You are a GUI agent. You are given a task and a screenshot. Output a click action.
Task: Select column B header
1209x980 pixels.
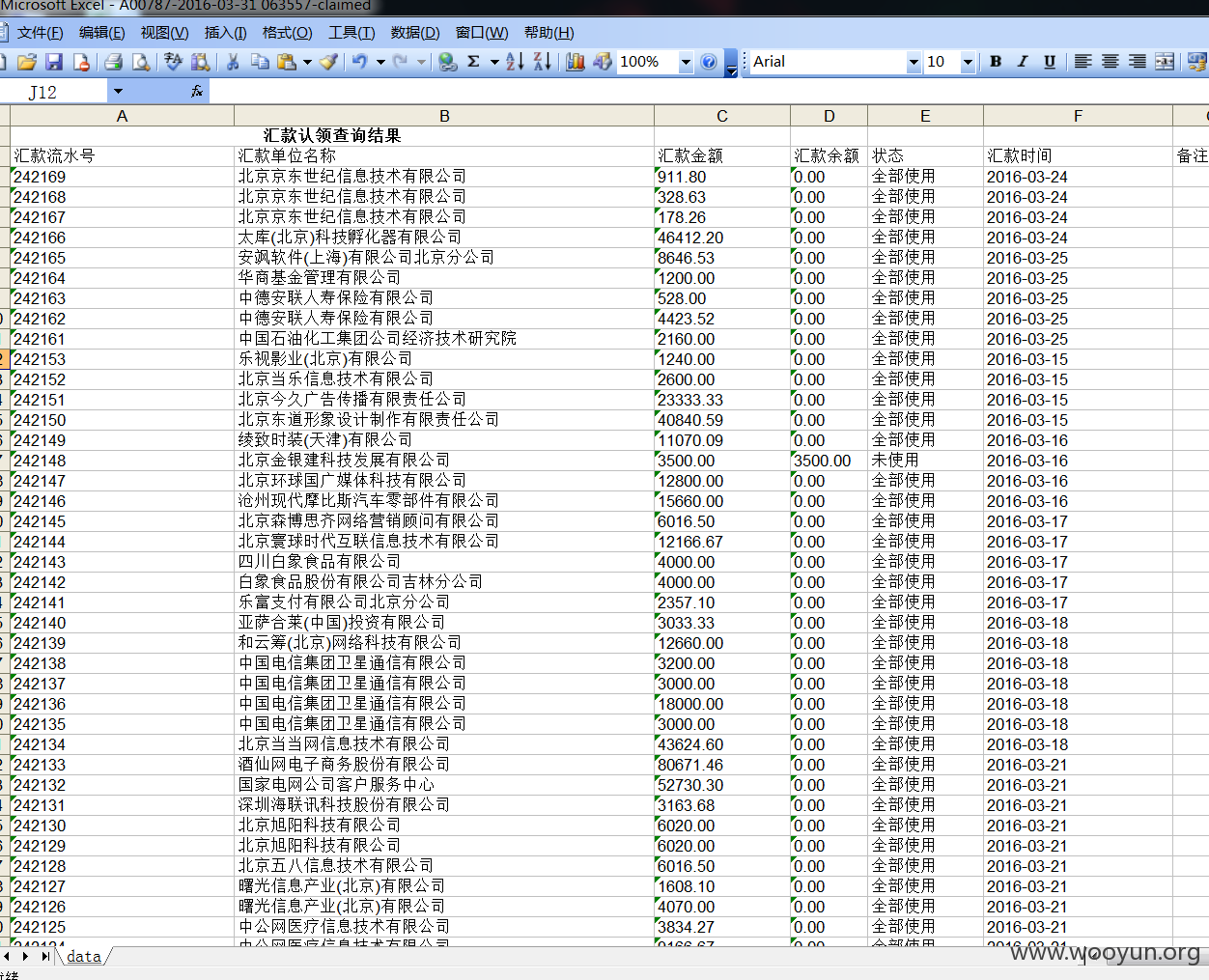[444, 116]
